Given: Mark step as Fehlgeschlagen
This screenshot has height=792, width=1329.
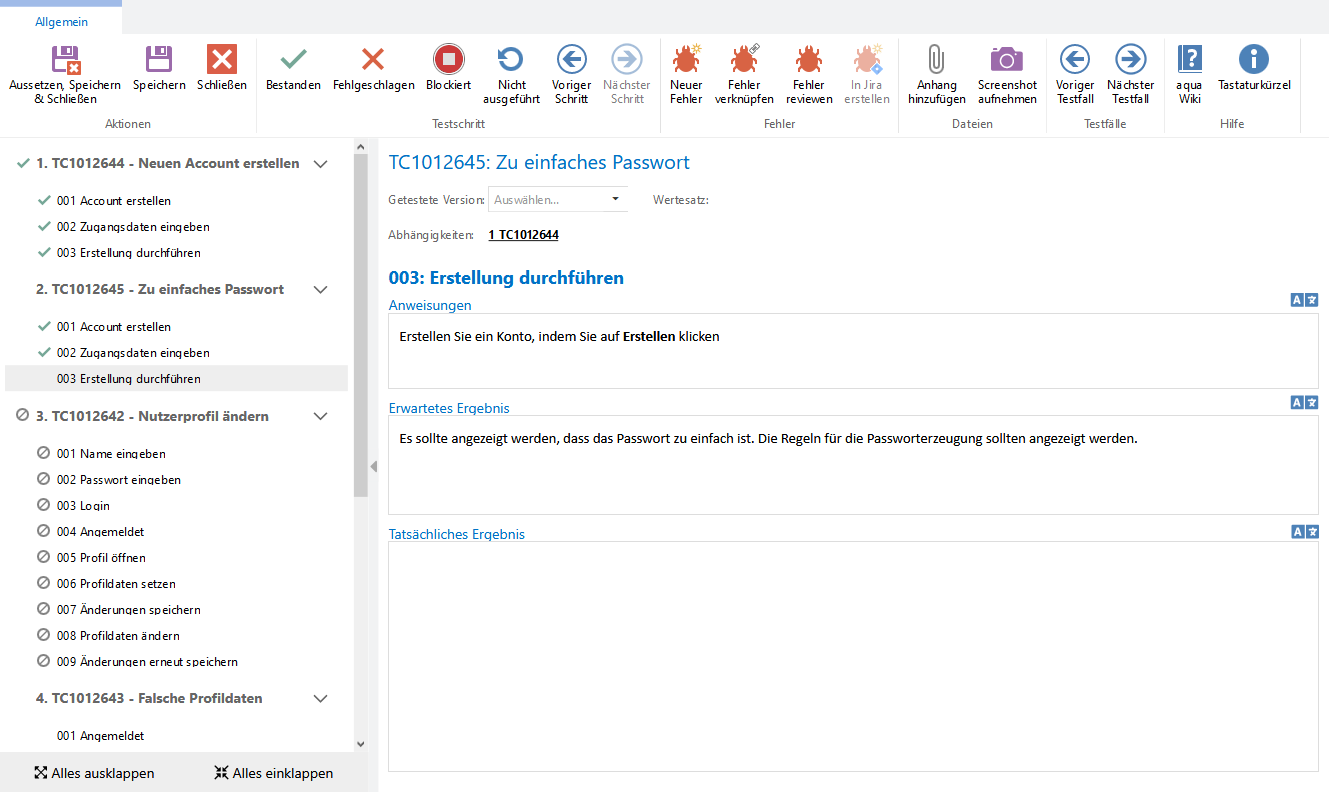Looking at the screenshot, I should pyautogui.click(x=373, y=70).
